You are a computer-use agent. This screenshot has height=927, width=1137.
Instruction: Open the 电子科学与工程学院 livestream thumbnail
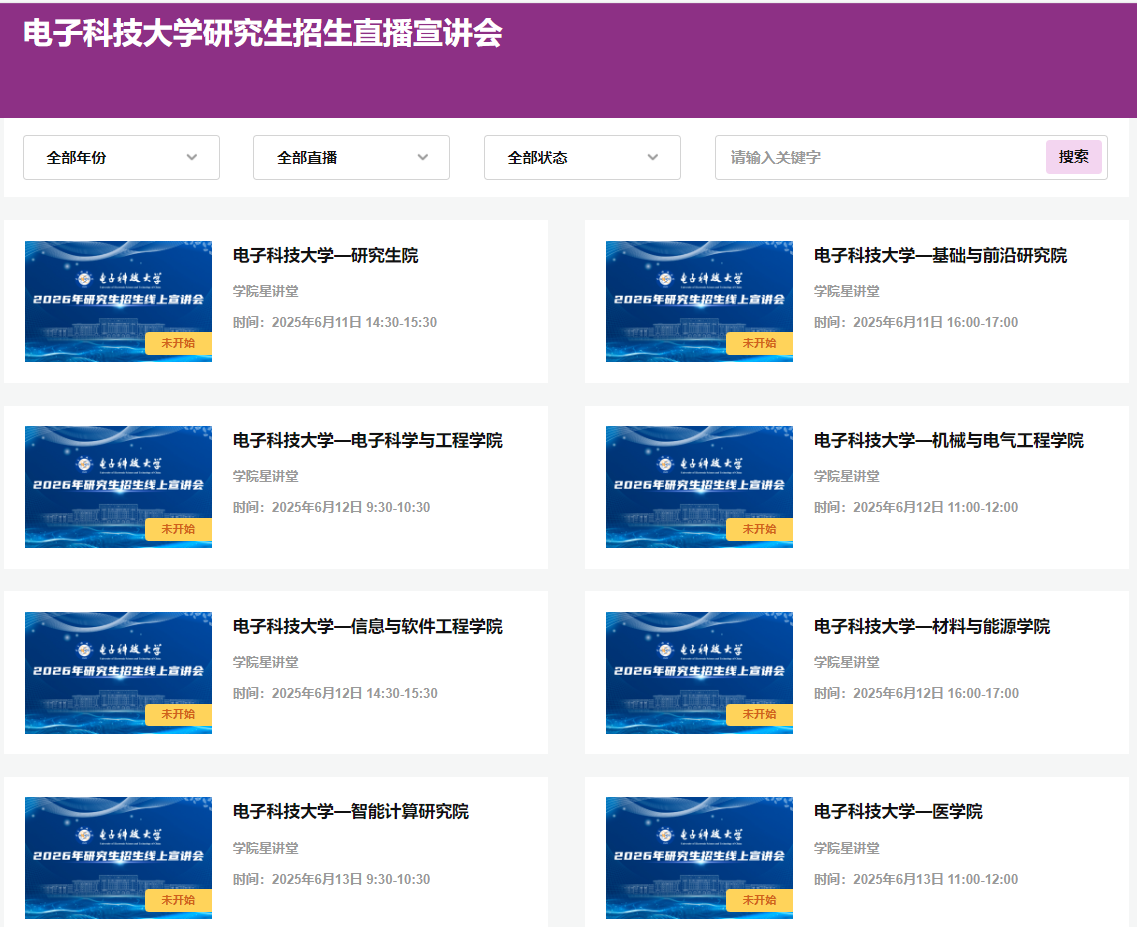[118, 487]
